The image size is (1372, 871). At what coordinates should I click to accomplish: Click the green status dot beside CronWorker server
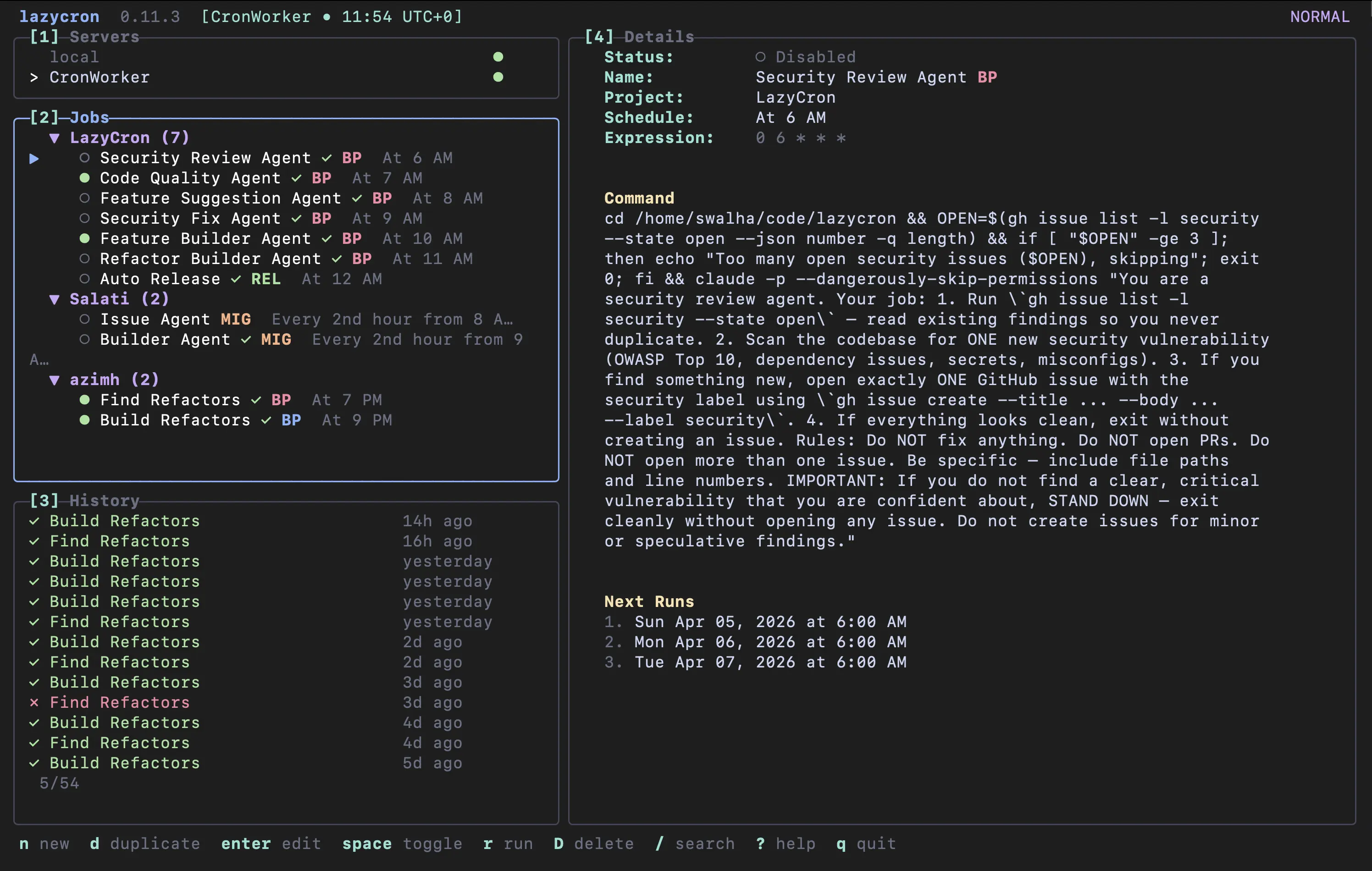pyautogui.click(x=498, y=77)
